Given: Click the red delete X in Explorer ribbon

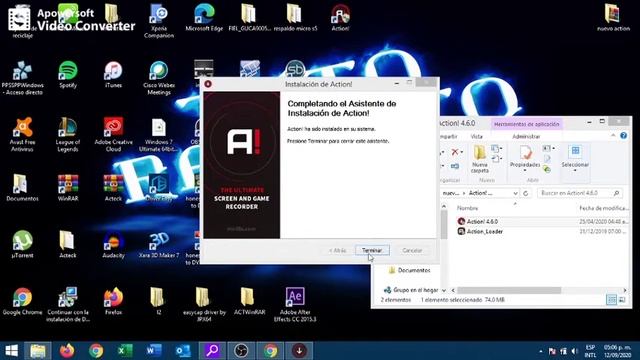Looking at the screenshot, I should (x=456, y=152).
